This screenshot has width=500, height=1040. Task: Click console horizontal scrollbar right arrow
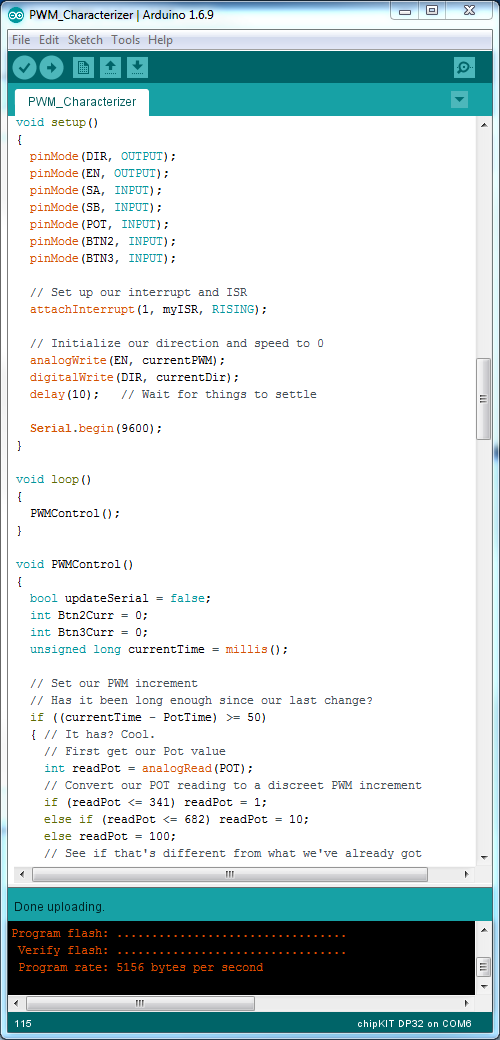tap(467, 1004)
